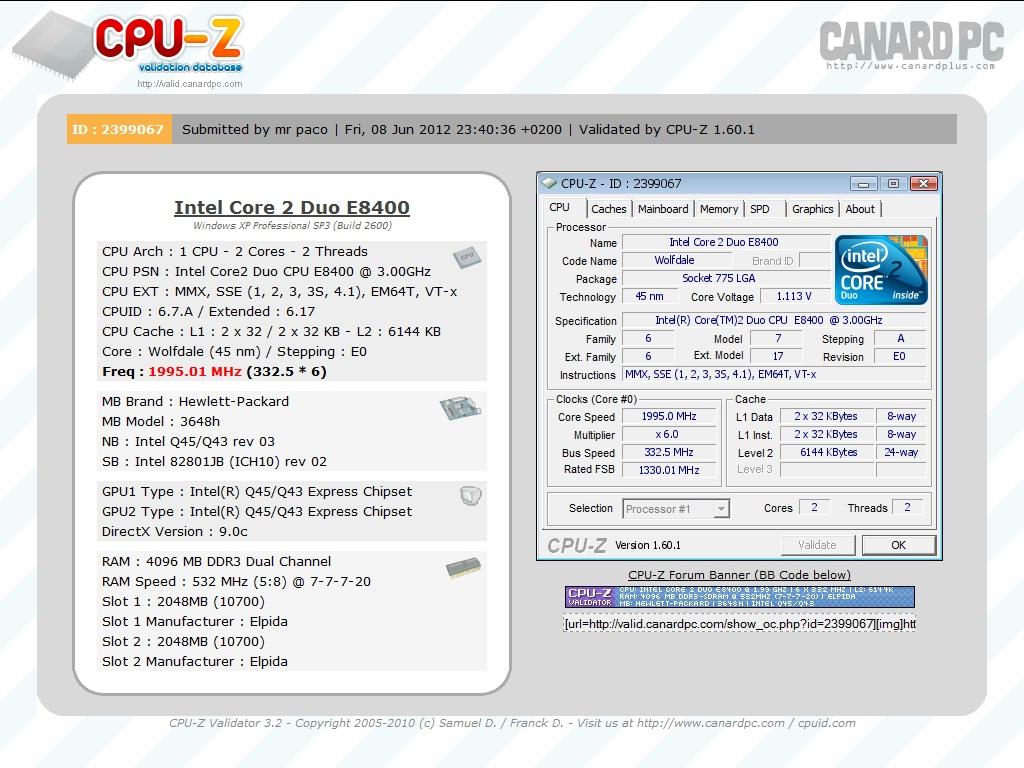Open the Memory tab

[718, 209]
